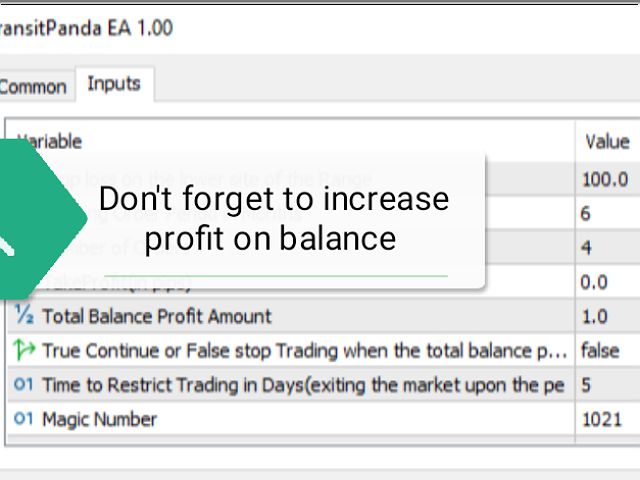The image size is (640, 480).
Task: Click the Total Balance Profit Amount icon
Action: tap(24, 316)
